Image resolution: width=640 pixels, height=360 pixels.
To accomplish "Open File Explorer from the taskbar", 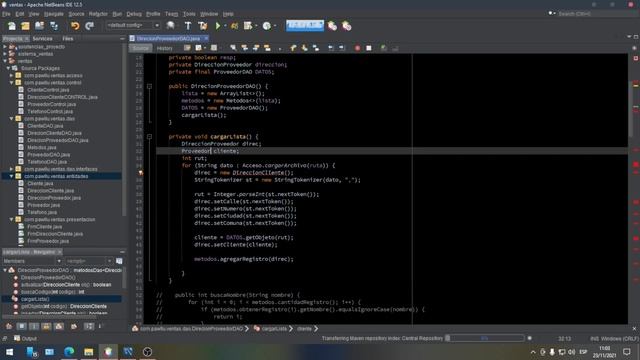I will [89, 351].
